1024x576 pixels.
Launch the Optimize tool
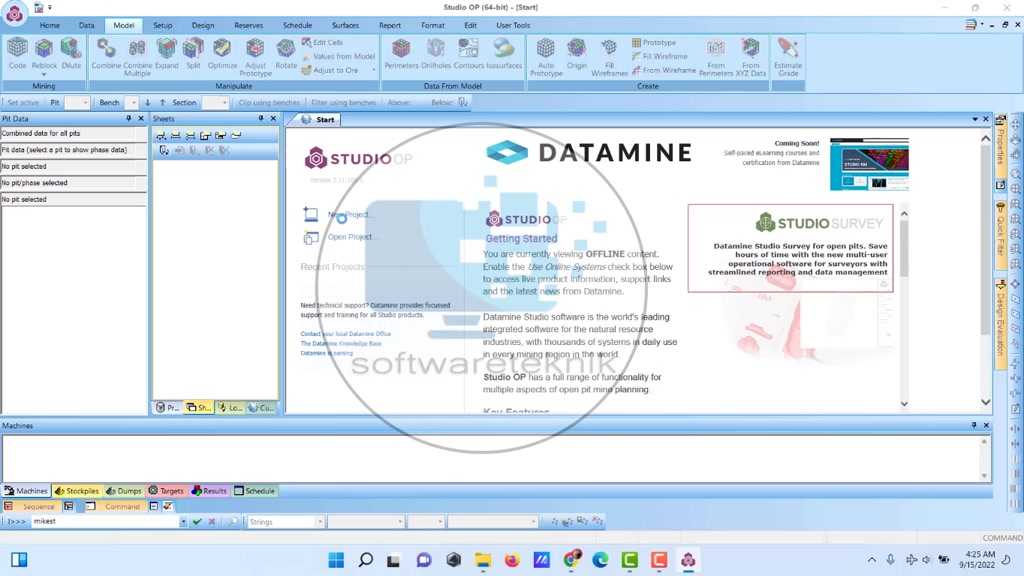[223, 54]
